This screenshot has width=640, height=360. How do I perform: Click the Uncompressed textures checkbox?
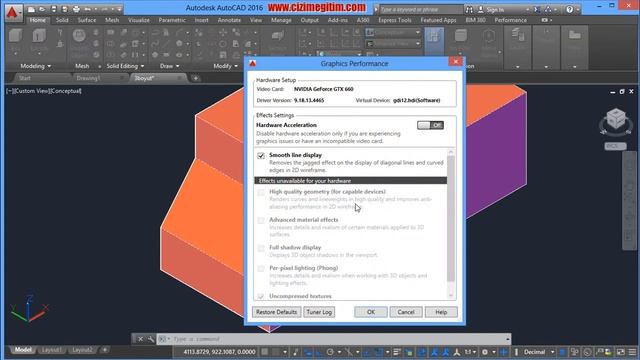click(x=261, y=296)
